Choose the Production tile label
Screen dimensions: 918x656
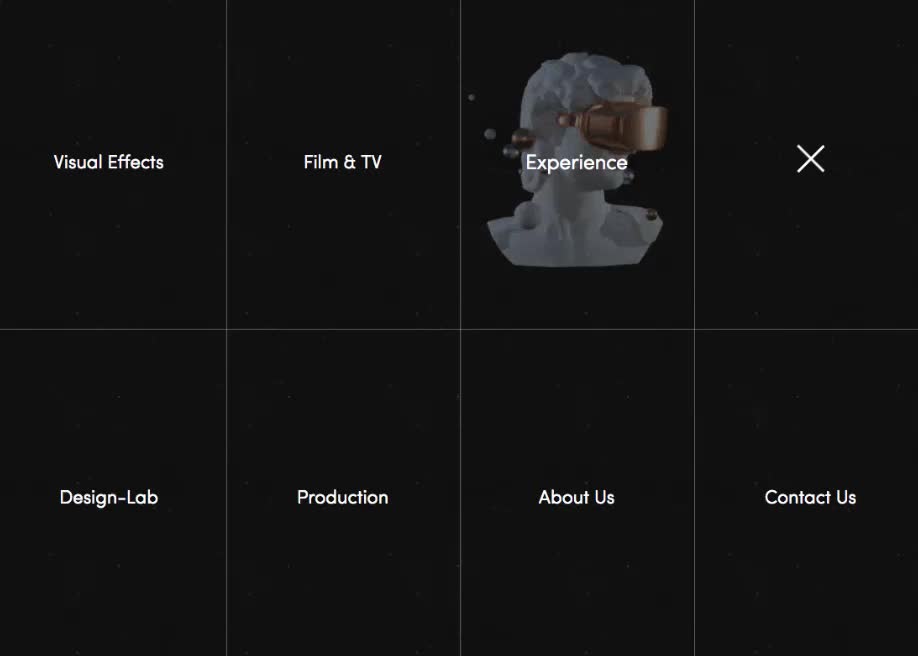pyautogui.click(x=342, y=497)
